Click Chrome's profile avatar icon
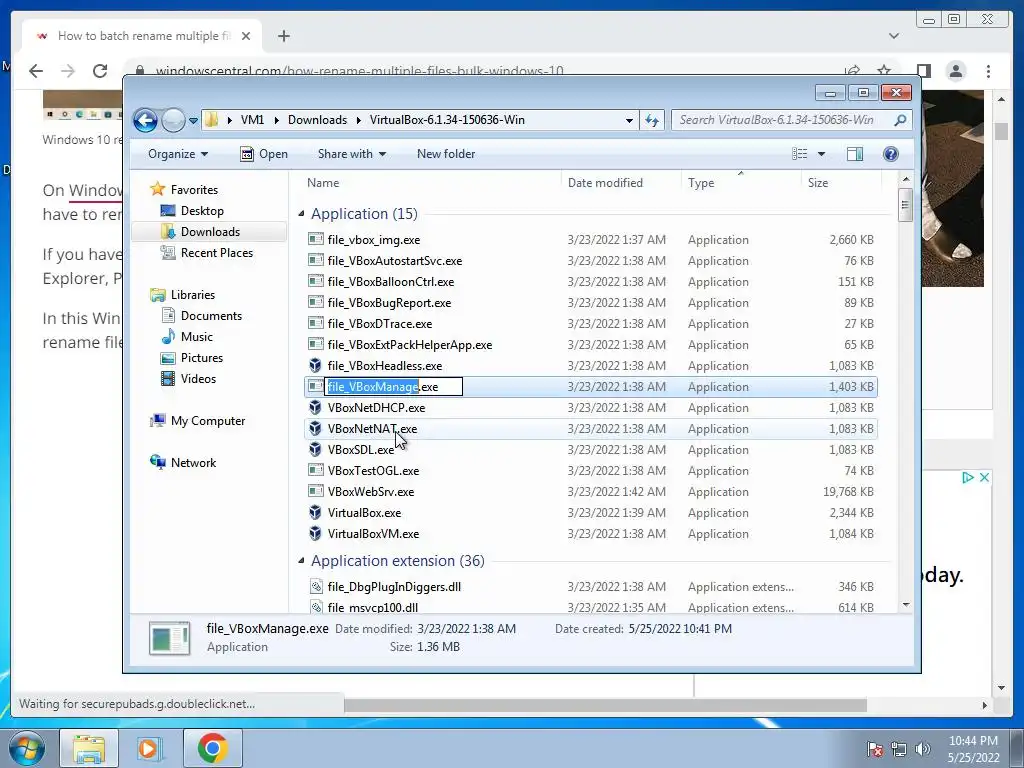1024x768 pixels. (955, 71)
